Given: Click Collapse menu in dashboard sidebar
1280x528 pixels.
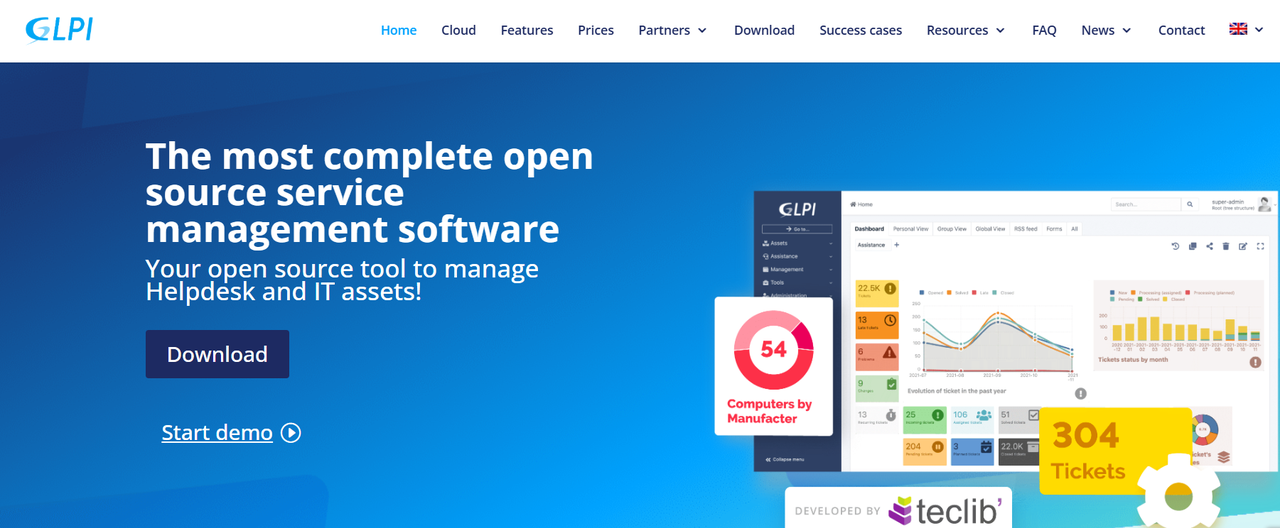Looking at the screenshot, I should (785, 459).
